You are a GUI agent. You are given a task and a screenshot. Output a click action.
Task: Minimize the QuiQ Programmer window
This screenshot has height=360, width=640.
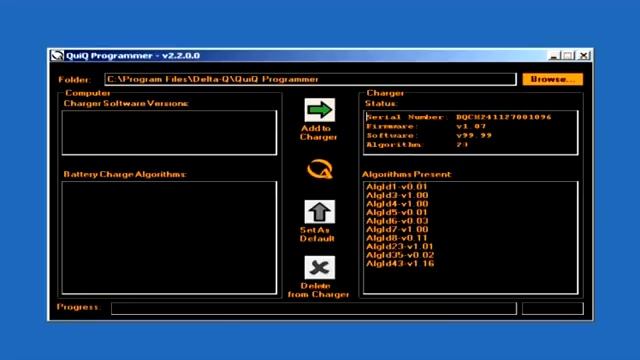point(553,56)
